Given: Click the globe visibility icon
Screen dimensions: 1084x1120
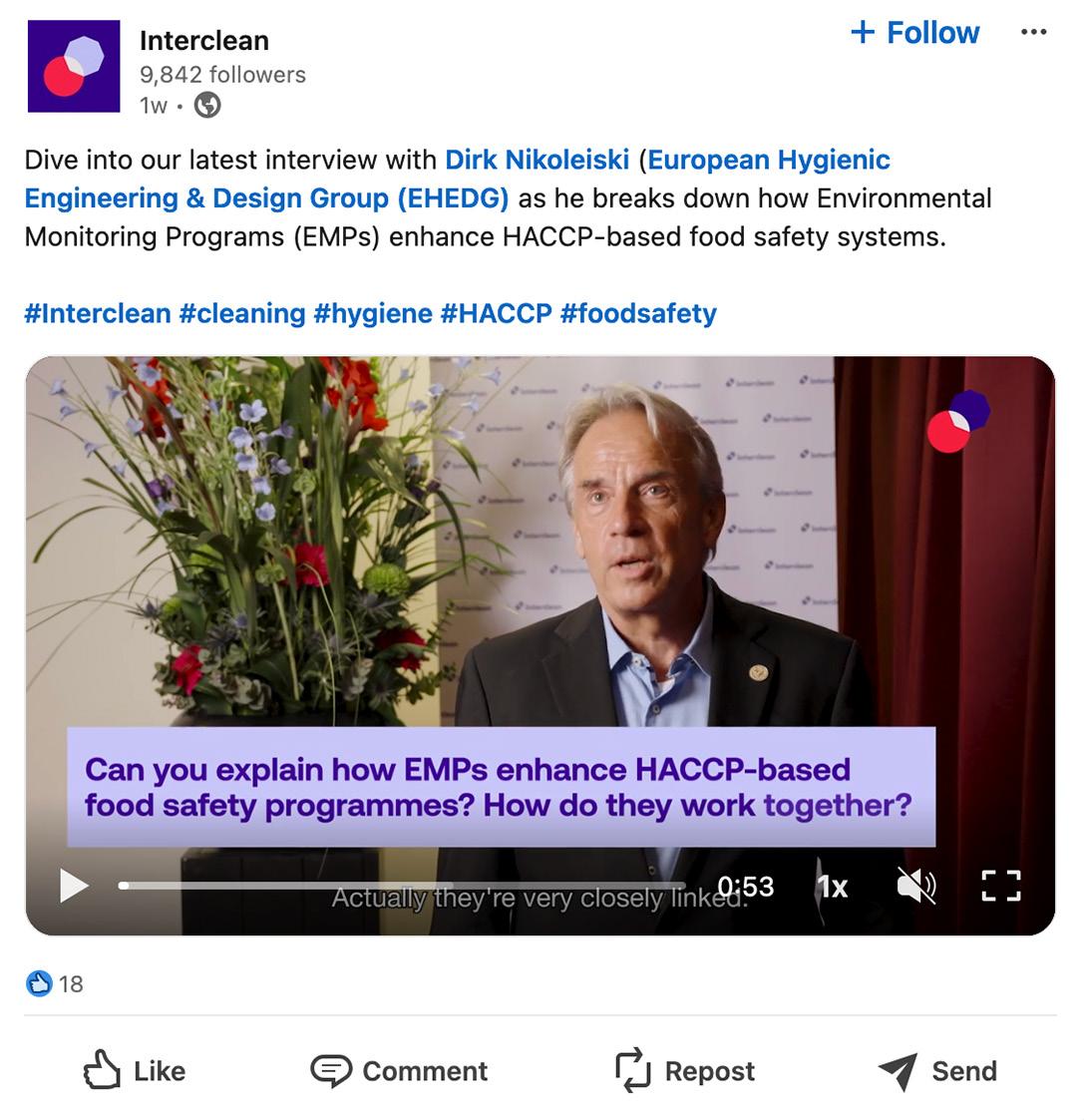Looking at the screenshot, I should (x=207, y=105).
